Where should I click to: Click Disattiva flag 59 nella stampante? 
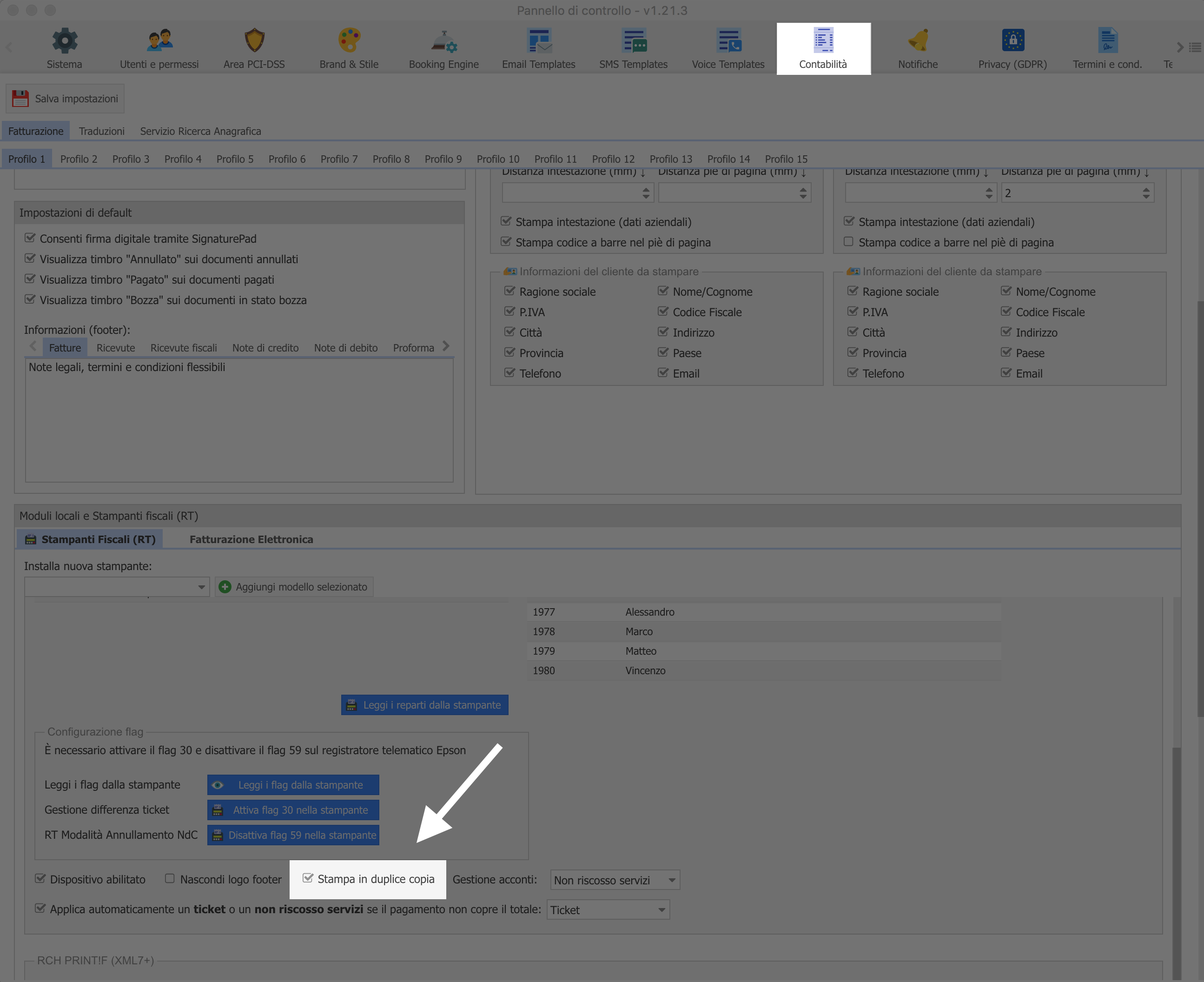[293, 835]
